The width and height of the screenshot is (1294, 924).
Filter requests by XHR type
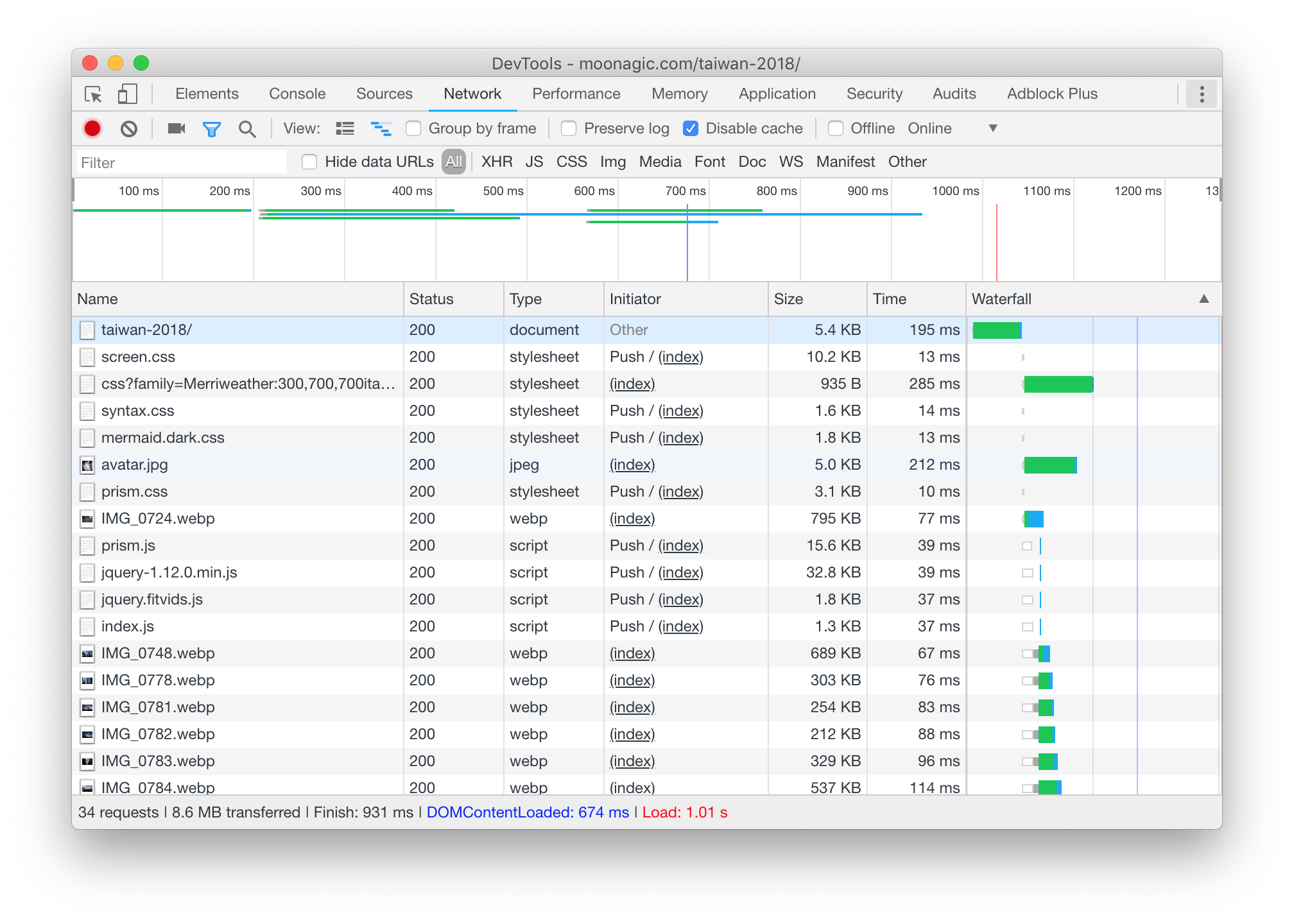pyautogui.click(x=496, y=162)
